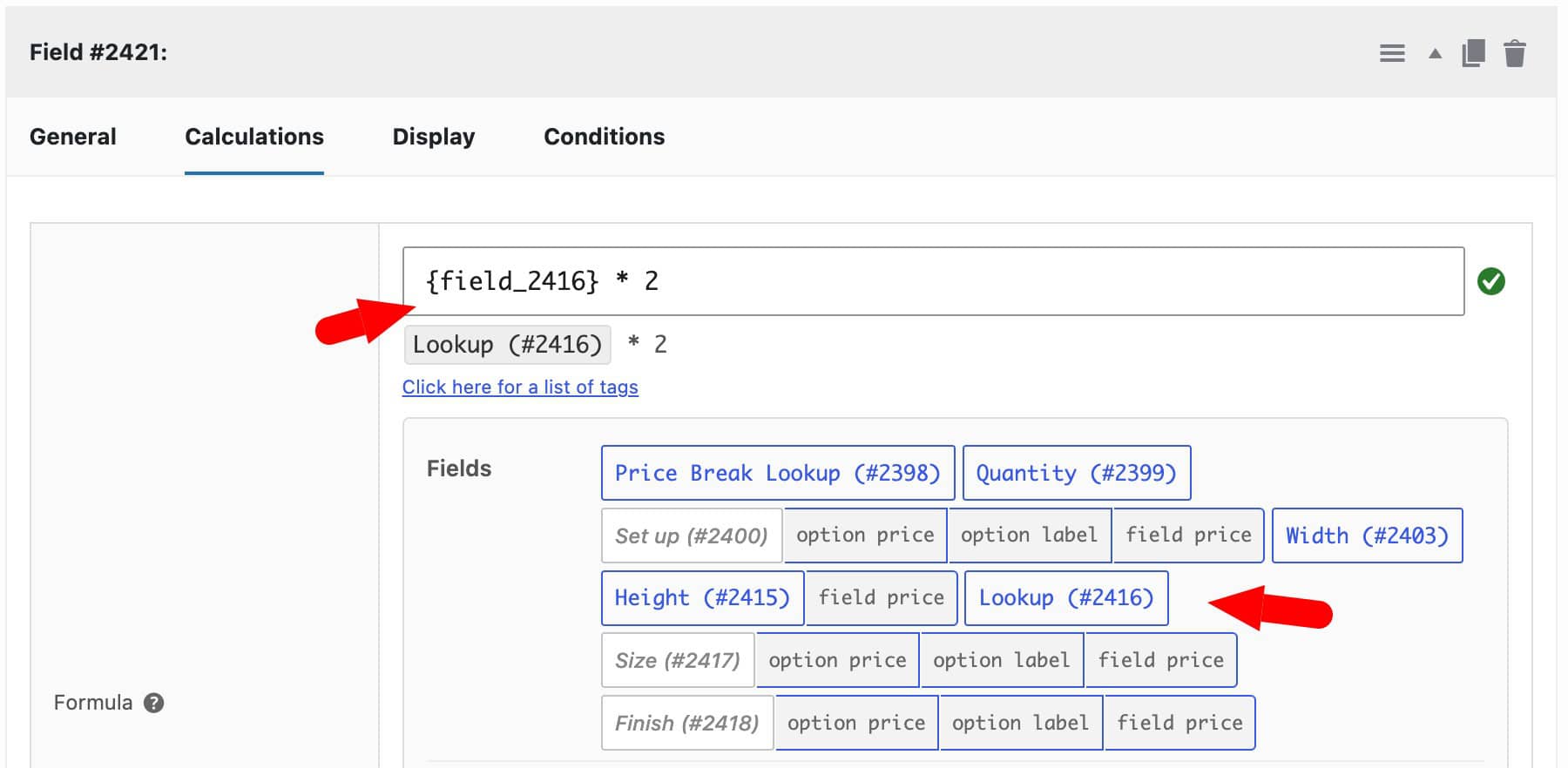Insert field price for Set up (#2400)
This screenshot has height=768, width=1568.
point(1189,536)
